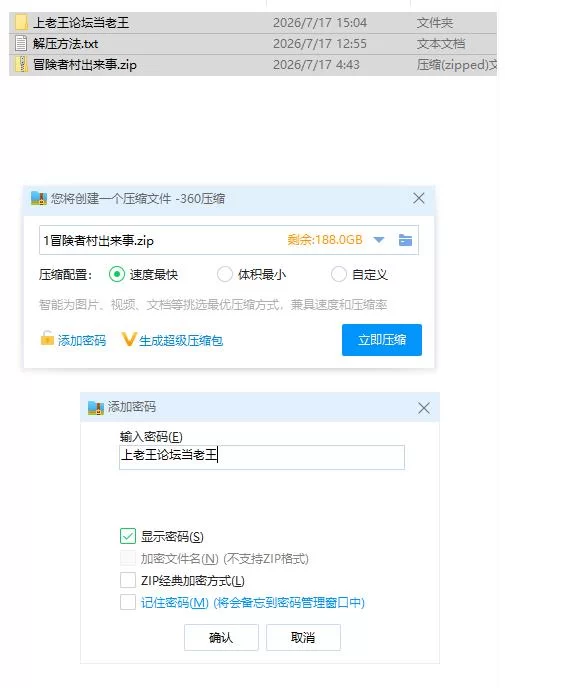
Task: Uncheck the 显示密码(S) checkbox
Action: [128, 536]
